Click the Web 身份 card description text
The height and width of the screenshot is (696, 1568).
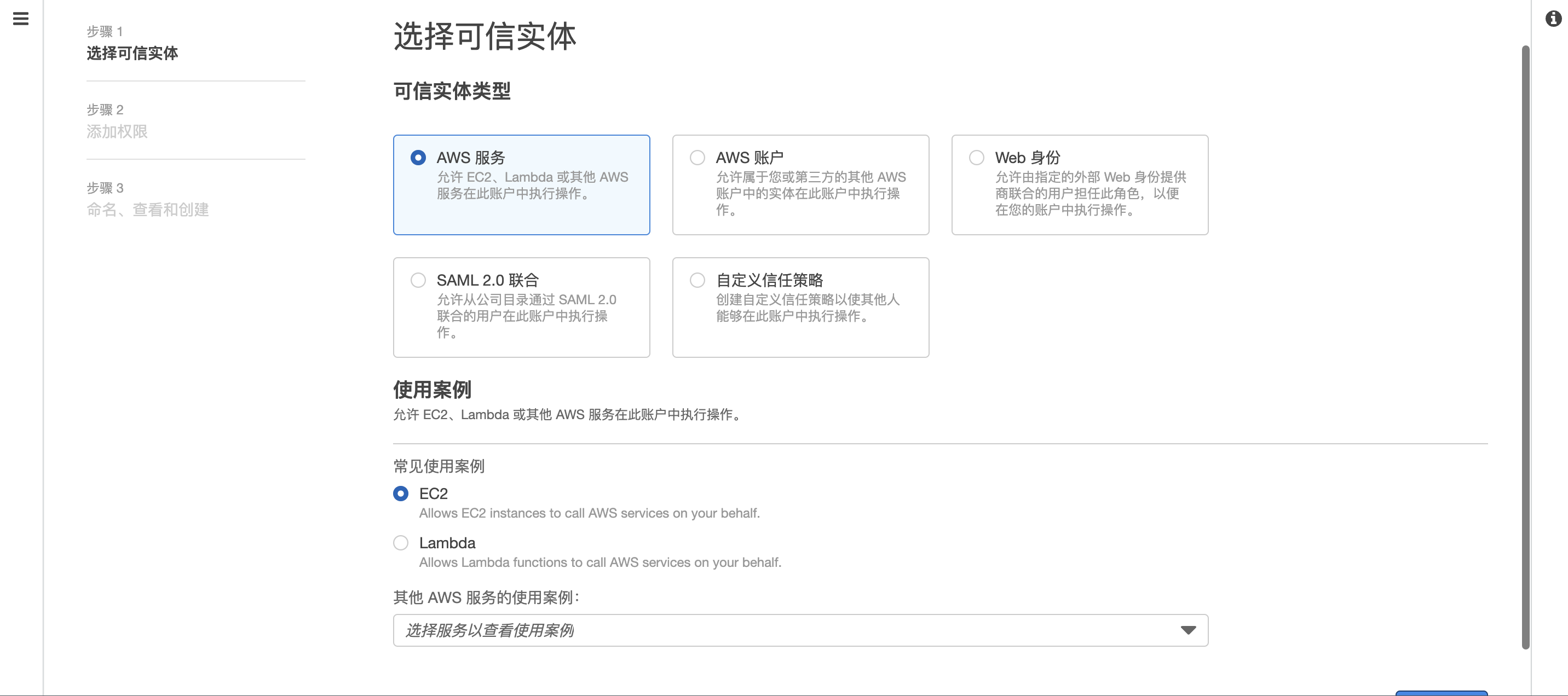click(1090, 194)
